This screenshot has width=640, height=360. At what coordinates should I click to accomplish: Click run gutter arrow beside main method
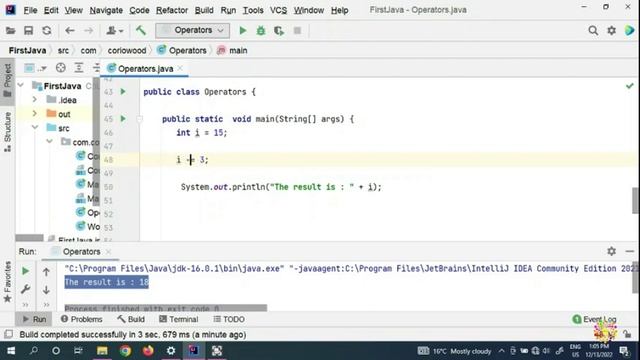click(x=123, y=119)
